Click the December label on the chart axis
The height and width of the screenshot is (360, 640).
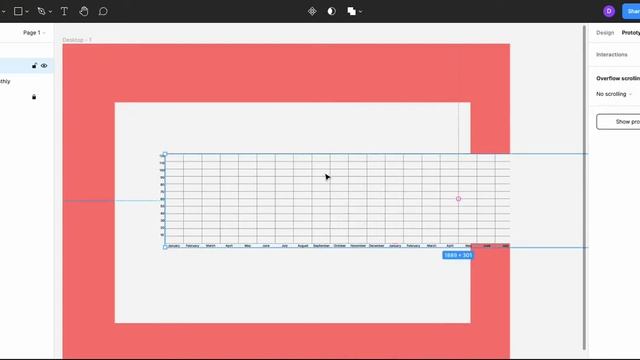pyautogui.click(x=376, y=246)
